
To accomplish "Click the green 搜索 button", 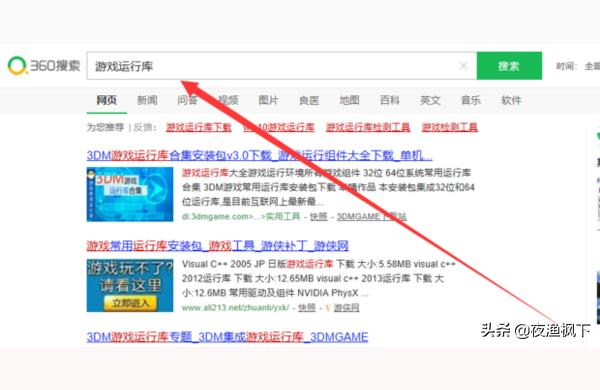I will [509, 66].
